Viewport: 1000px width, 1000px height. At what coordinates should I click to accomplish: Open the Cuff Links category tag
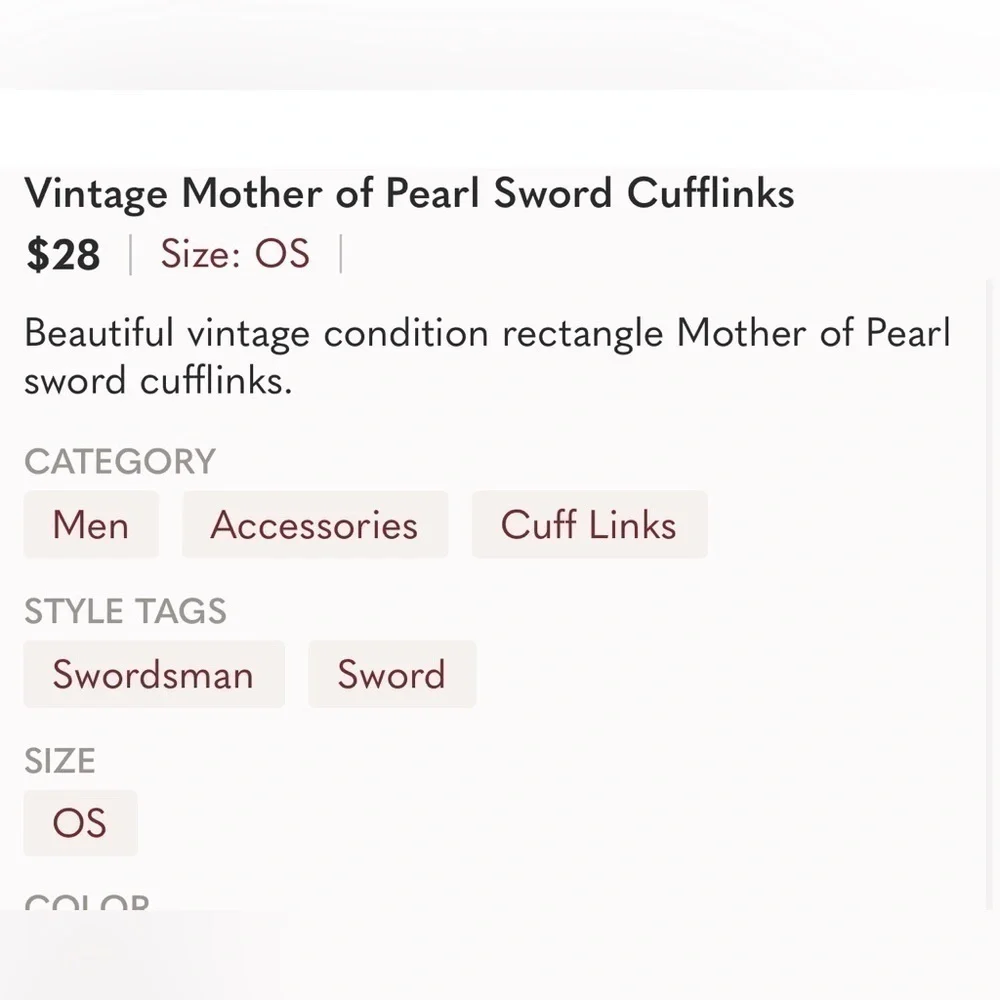point(589,524)
